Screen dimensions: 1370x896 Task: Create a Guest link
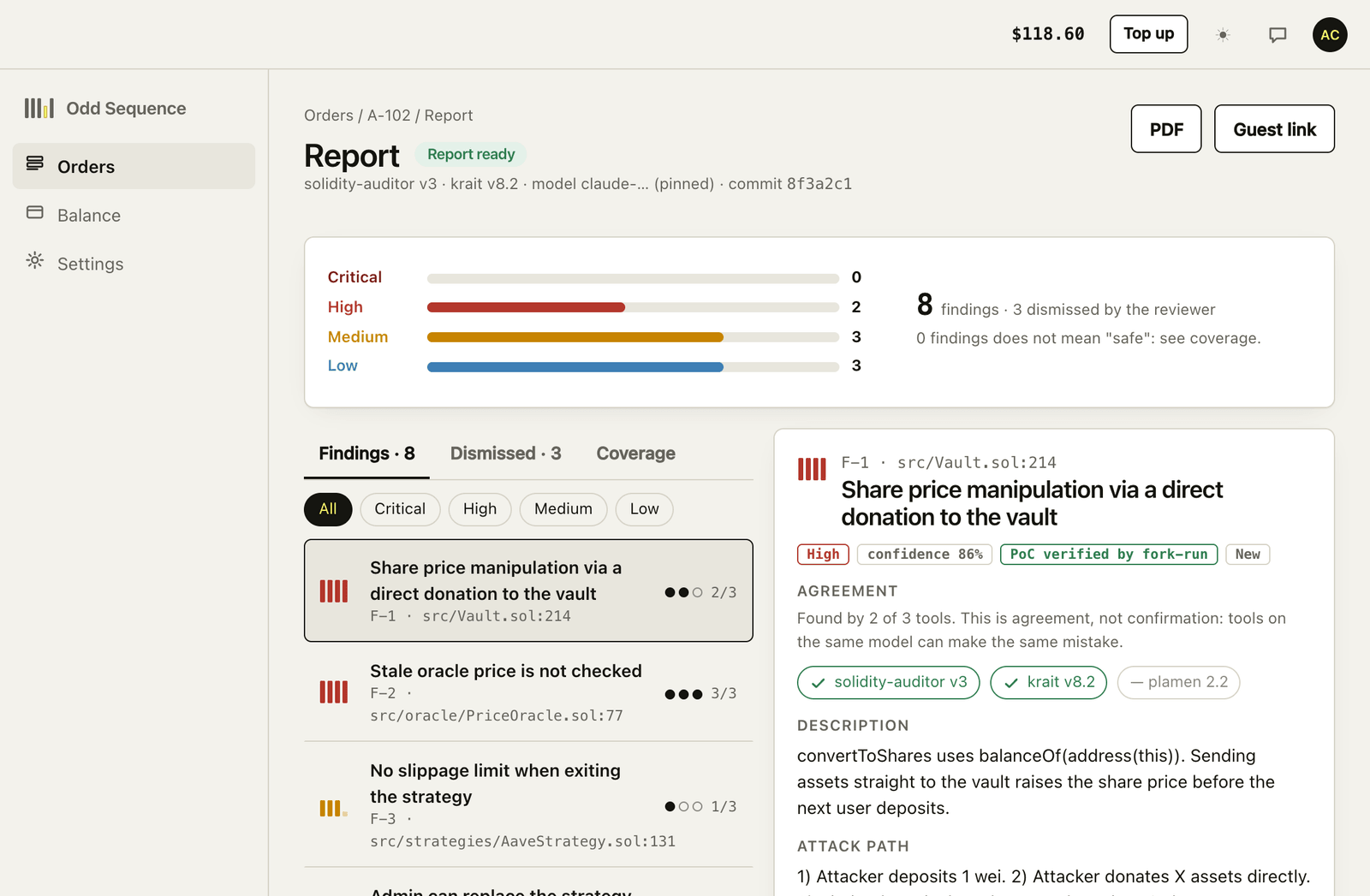1274,129
